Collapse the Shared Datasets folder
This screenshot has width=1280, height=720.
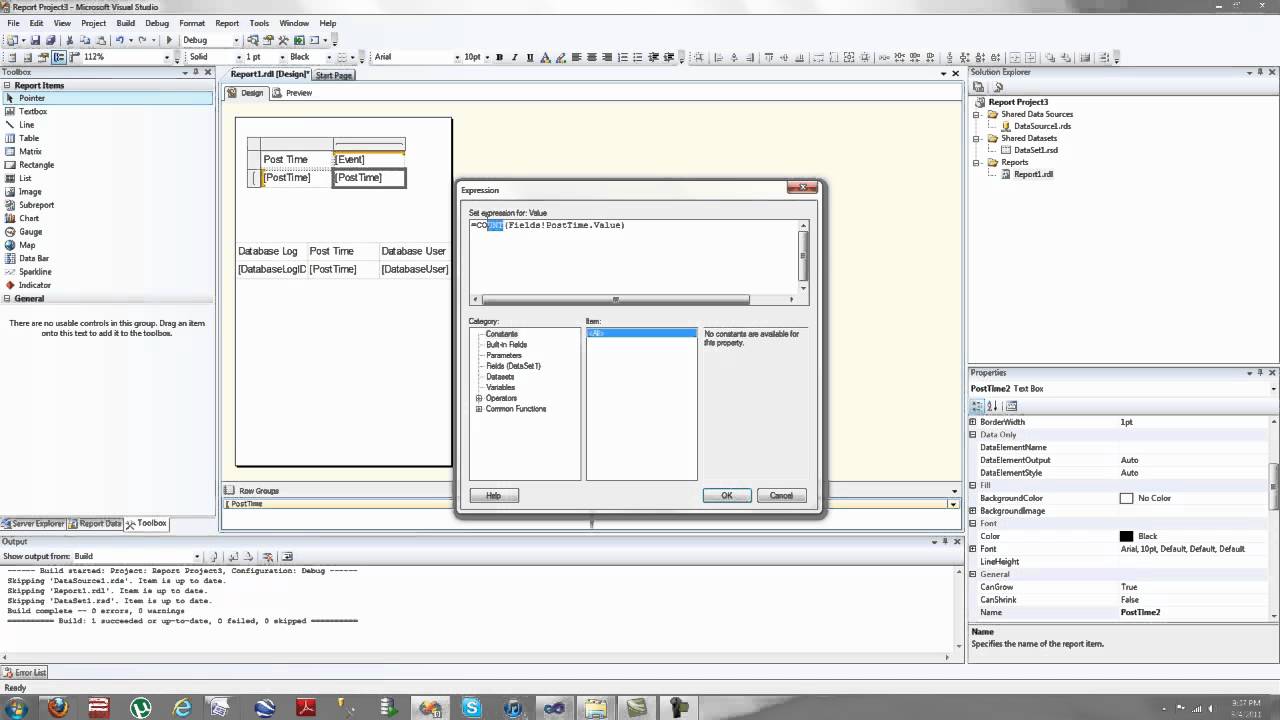[x=977, y=138]
